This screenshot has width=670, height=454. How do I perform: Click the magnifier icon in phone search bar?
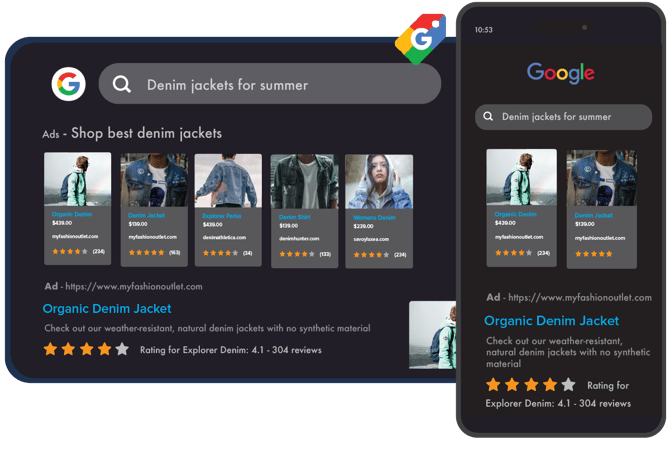coord(488,116)
